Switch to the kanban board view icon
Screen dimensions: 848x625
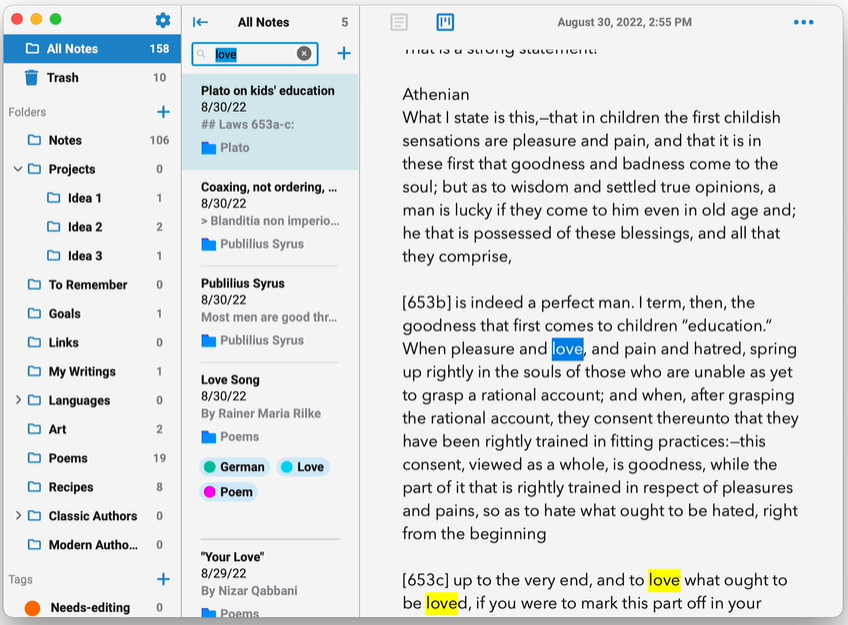click(x=445, y=22)
